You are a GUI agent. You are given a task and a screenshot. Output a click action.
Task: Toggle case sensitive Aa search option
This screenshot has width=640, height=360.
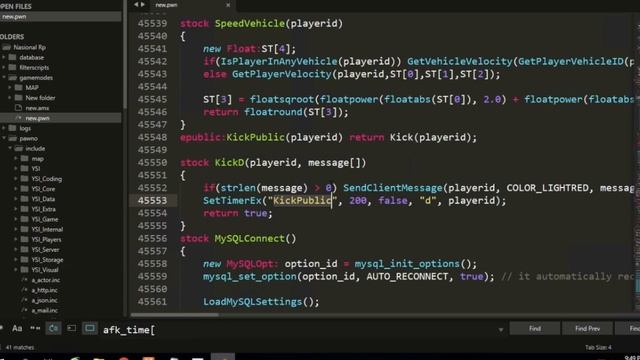point(17,328)
